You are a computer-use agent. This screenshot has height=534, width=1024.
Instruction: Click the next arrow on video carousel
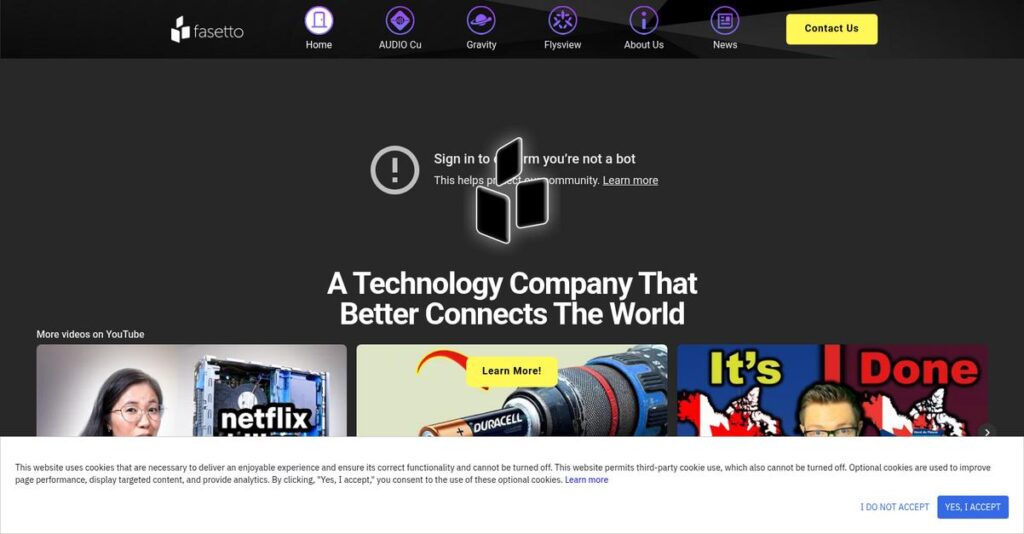tap(987, 432)
